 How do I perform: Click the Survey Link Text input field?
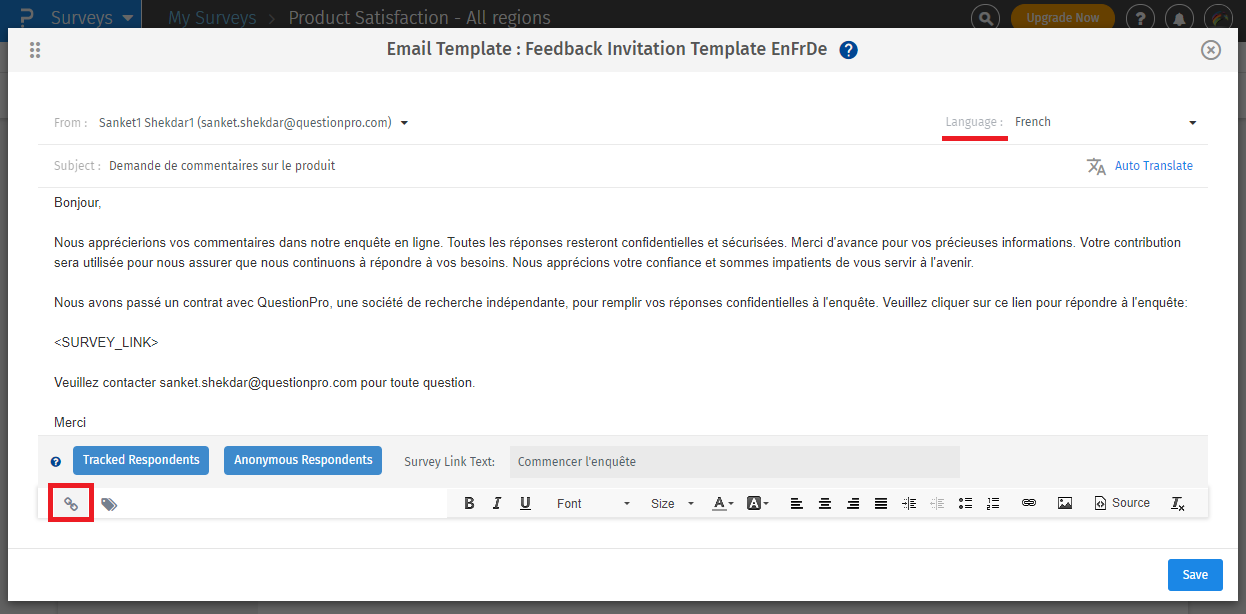[x=735, y=461]
